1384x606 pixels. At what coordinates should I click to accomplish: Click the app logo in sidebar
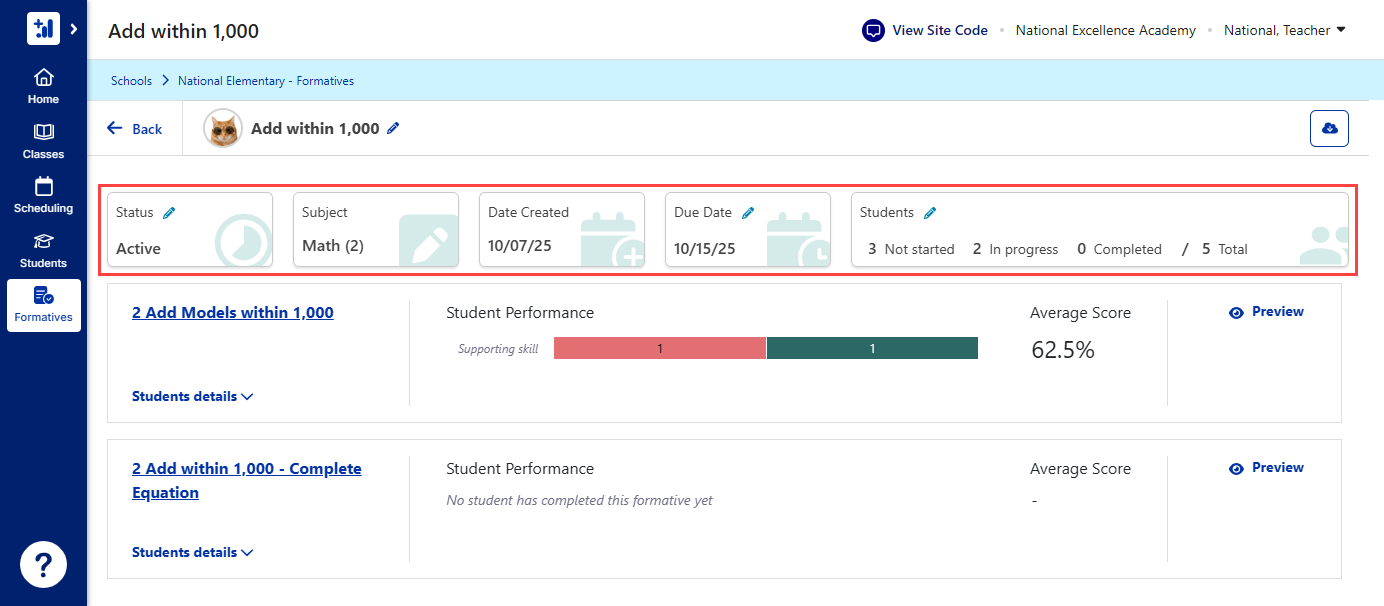[43, 29]
